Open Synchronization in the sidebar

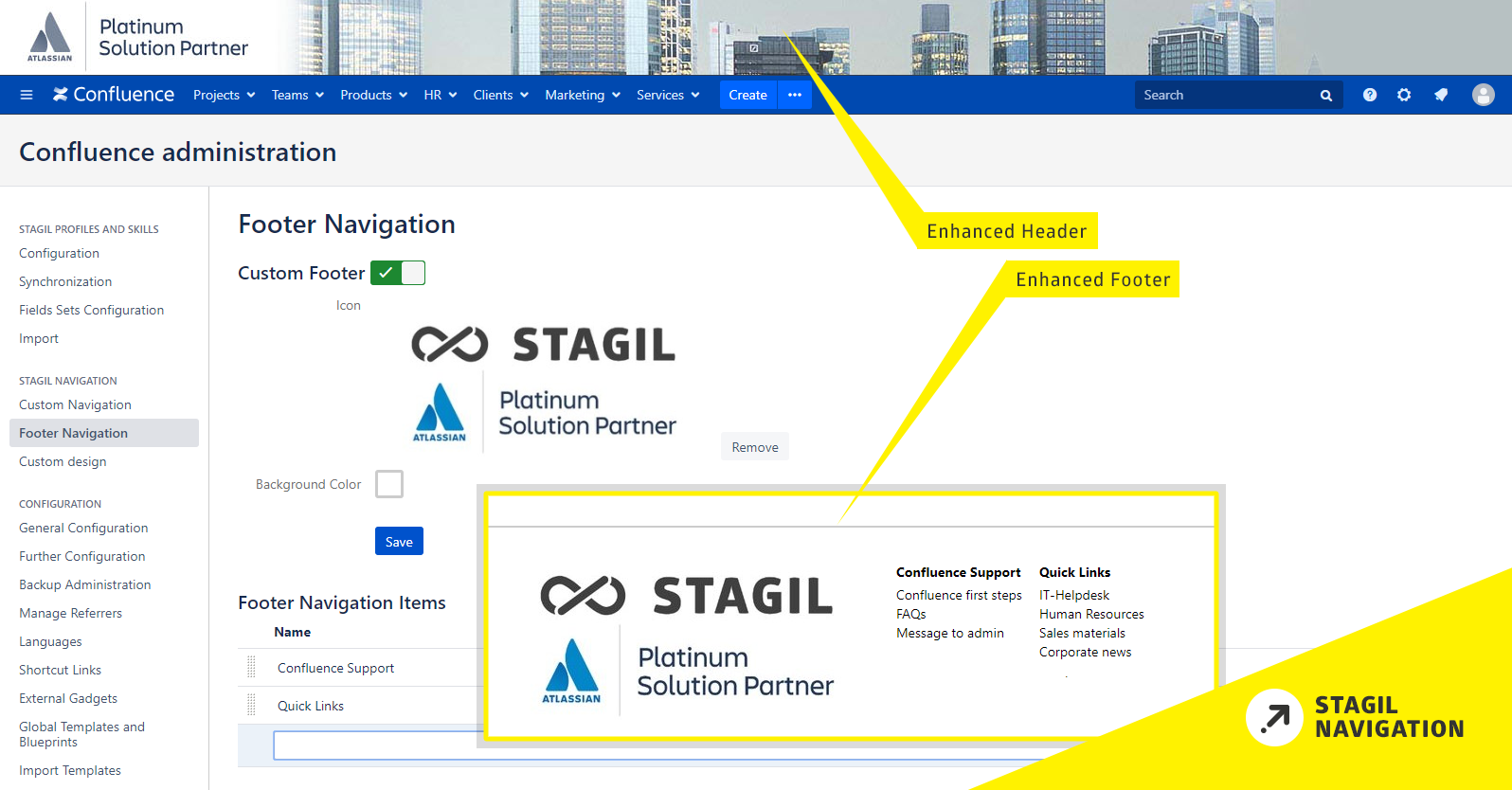coord(65,281)
